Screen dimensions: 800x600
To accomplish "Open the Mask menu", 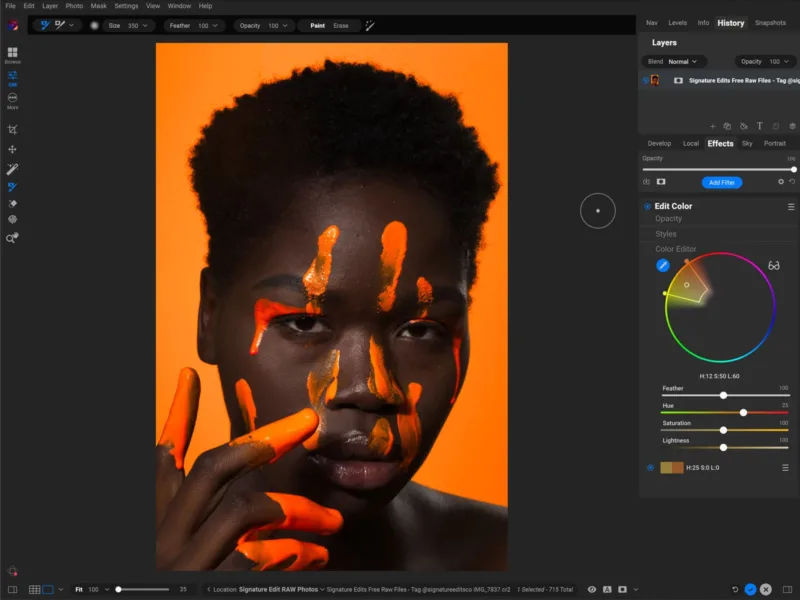I will pos(98,6).
